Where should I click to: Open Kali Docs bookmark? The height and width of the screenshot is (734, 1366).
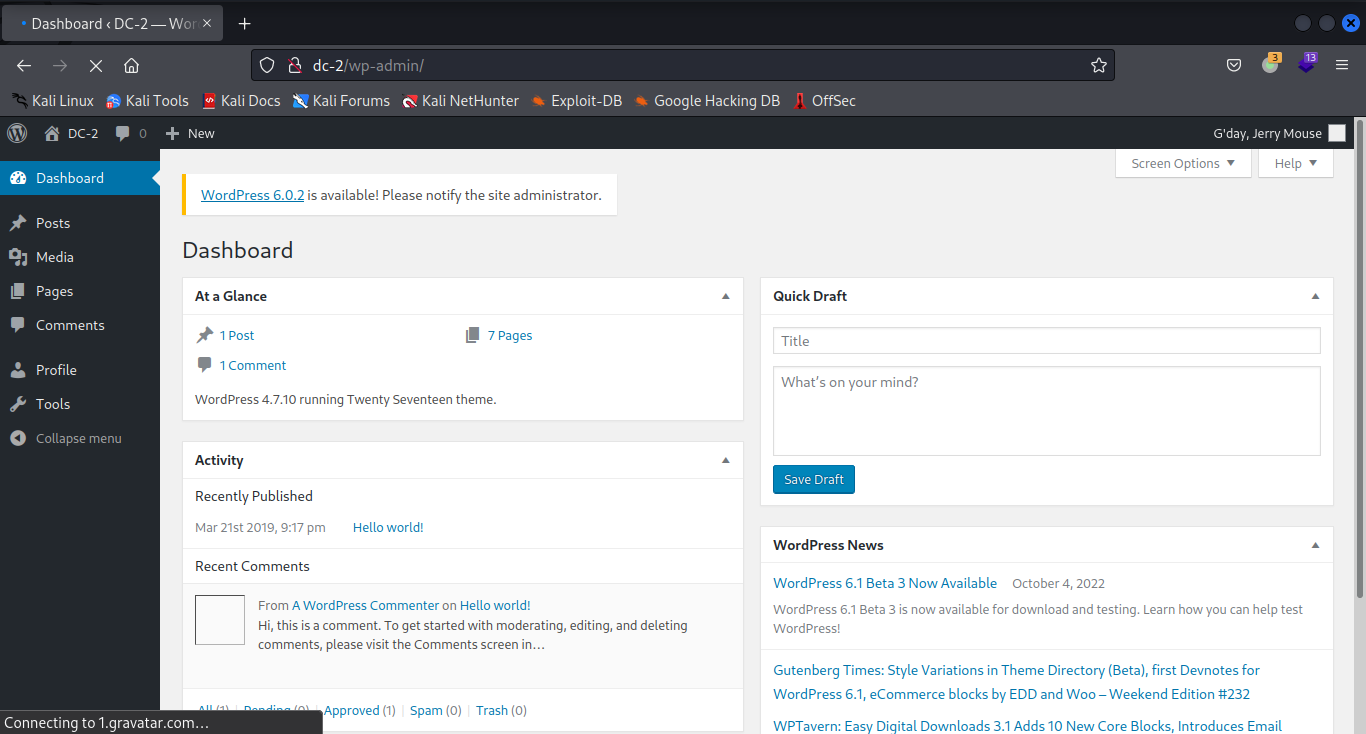pos(241,100)
